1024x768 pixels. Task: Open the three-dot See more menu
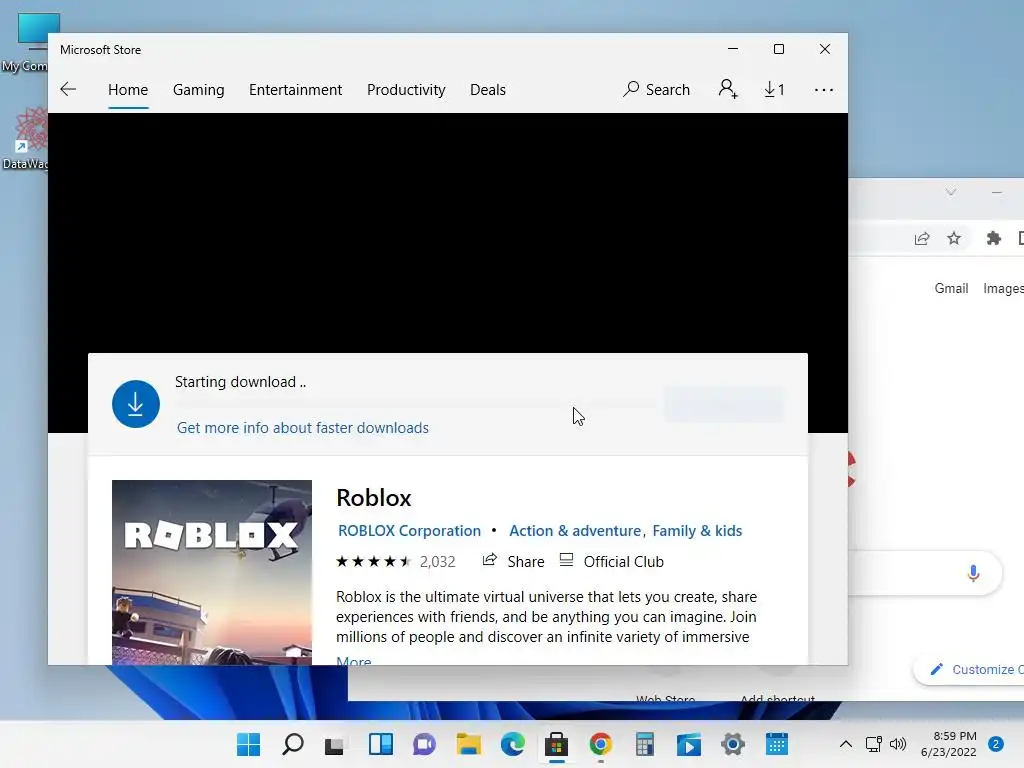click(x=824, y=89)
